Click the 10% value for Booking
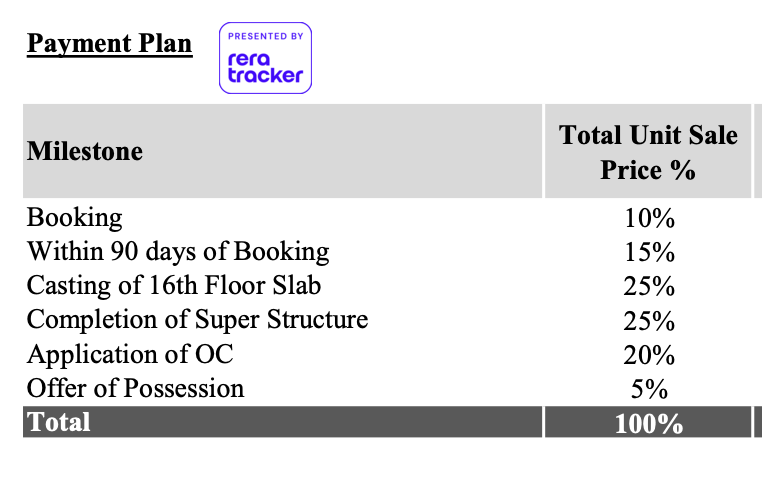The height and width of the screenshot is (482, 762). 649,218
